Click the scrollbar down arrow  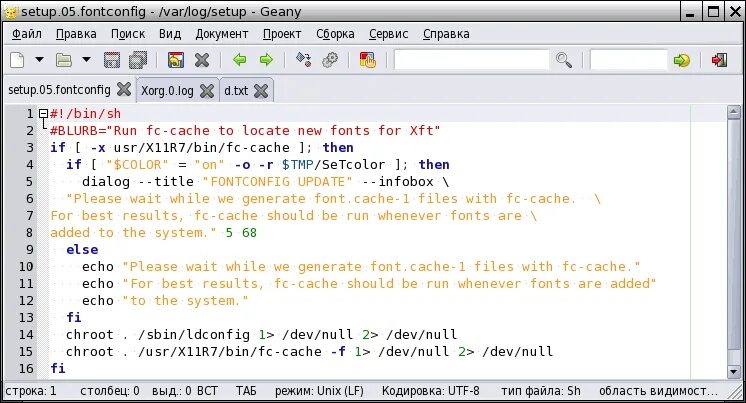[x=733, y=372]
